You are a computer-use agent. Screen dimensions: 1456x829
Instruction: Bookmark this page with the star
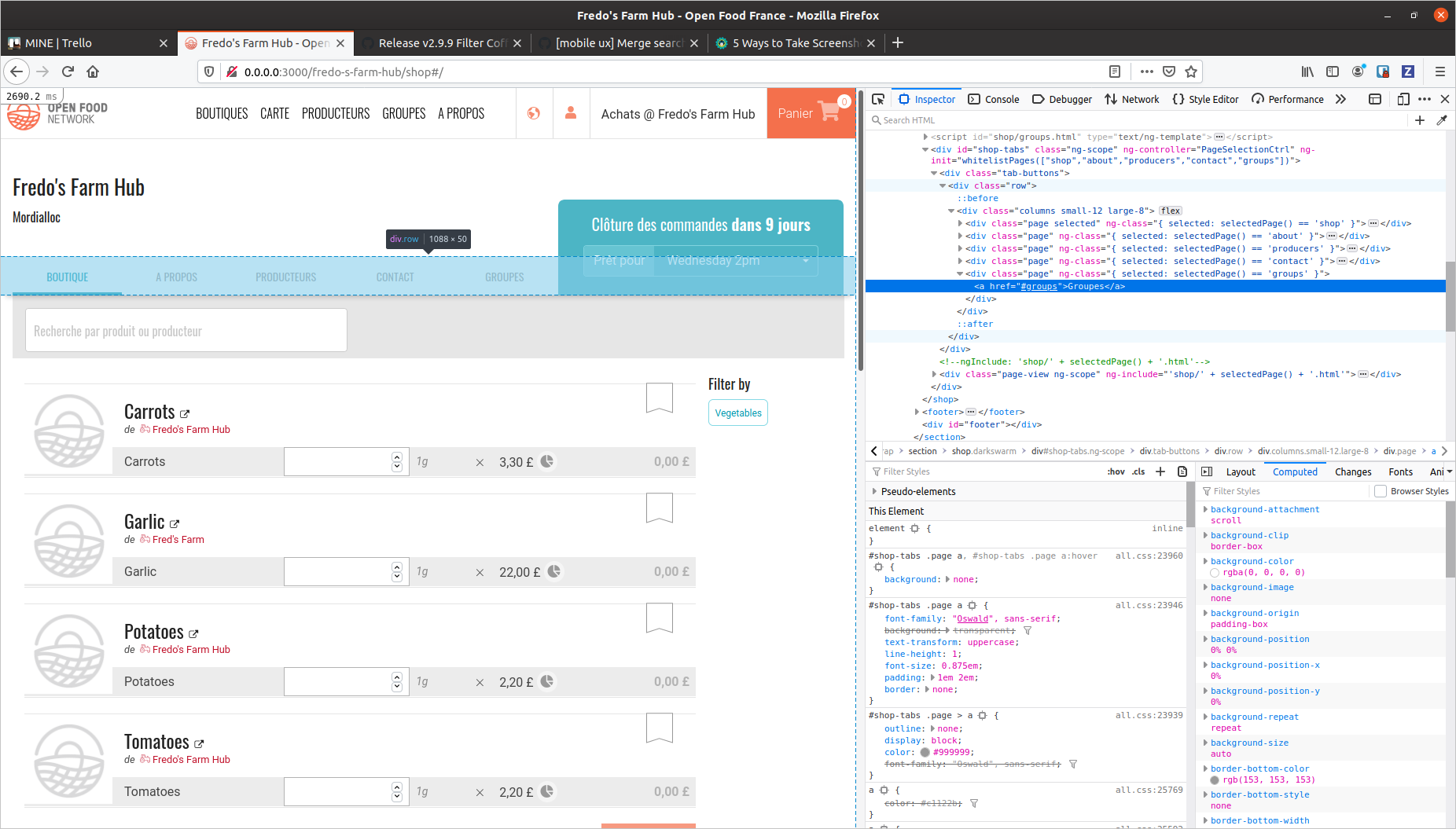coord(1191,72)
